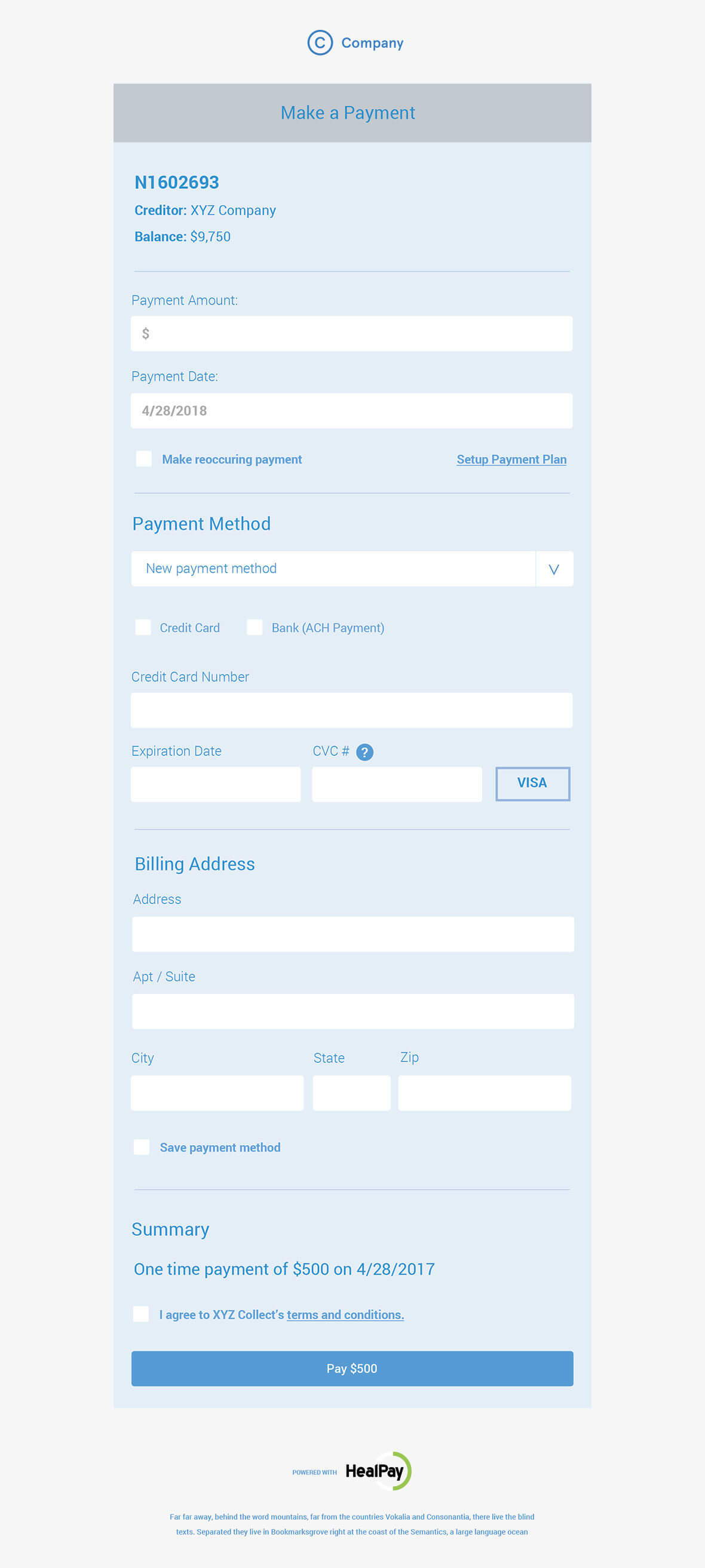Click the Credit Card Number field
The image size is (705, 1568).
point(351,710)
